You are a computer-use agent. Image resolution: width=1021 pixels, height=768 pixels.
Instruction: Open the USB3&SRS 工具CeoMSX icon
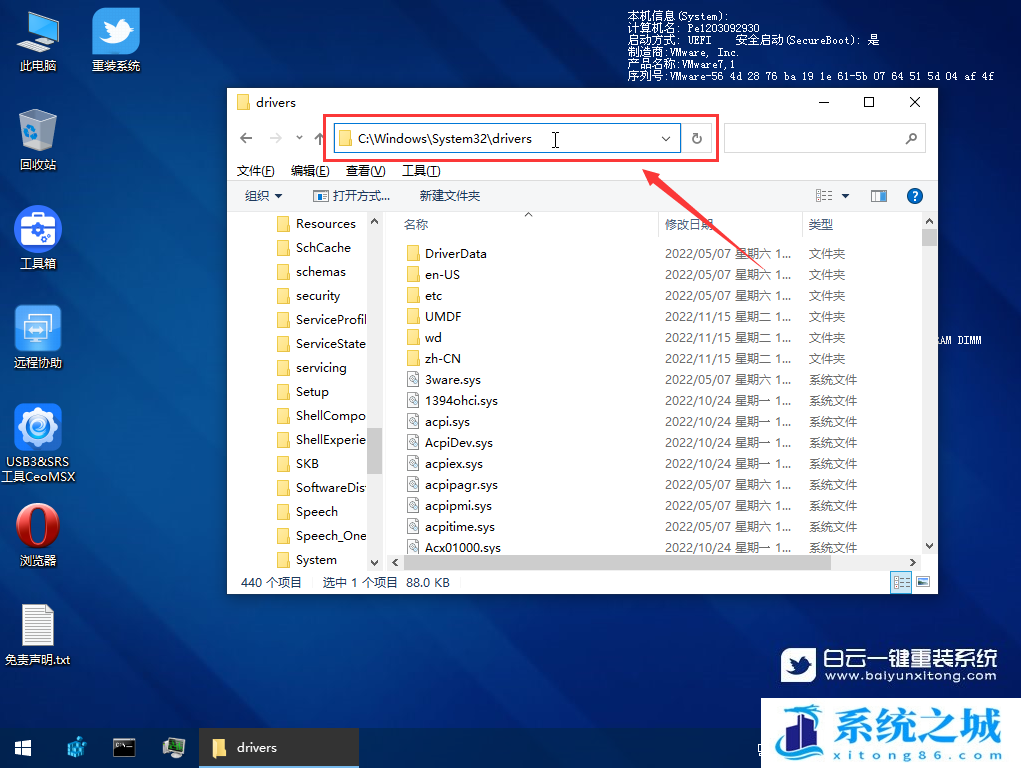[38, 444]
